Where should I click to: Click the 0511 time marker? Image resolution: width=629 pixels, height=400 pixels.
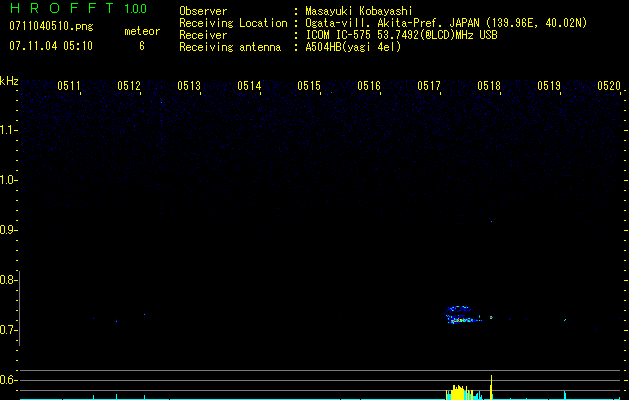[x=69, y=86]
